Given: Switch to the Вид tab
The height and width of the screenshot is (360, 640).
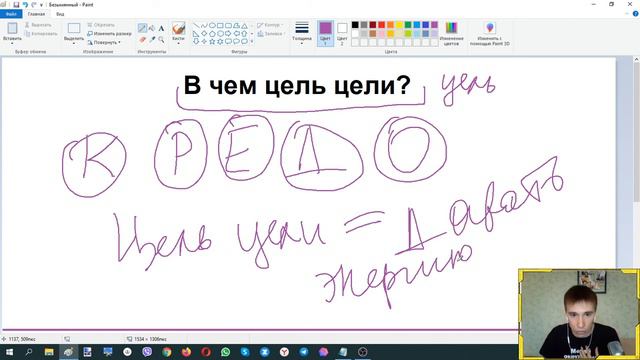Looking at the screenshot, I should pyautogui.click(x=60, y=14).
